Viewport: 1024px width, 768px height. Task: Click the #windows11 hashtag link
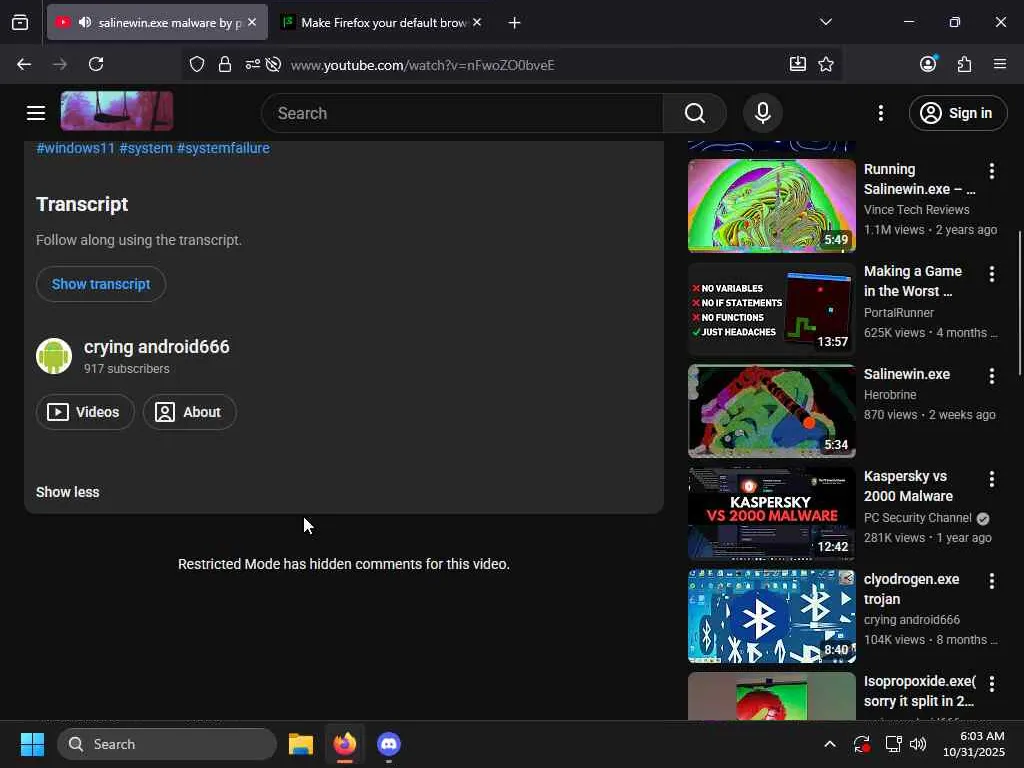tap(76, 148)
